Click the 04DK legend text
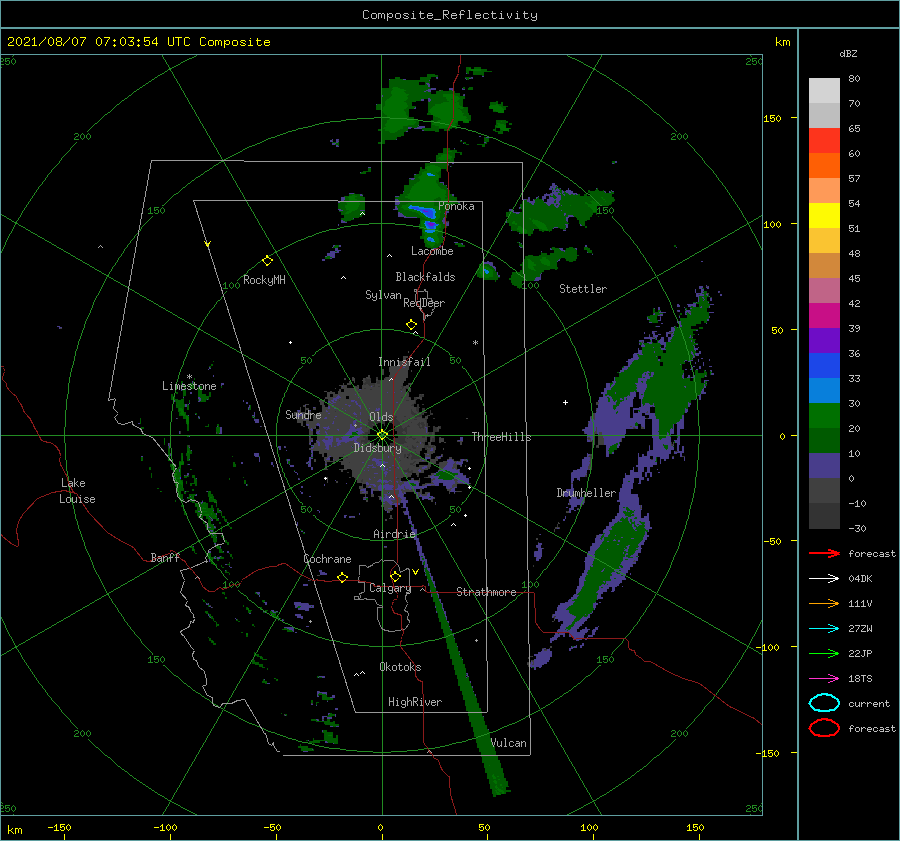Screen dimensions: 900x841 [860, 578]
